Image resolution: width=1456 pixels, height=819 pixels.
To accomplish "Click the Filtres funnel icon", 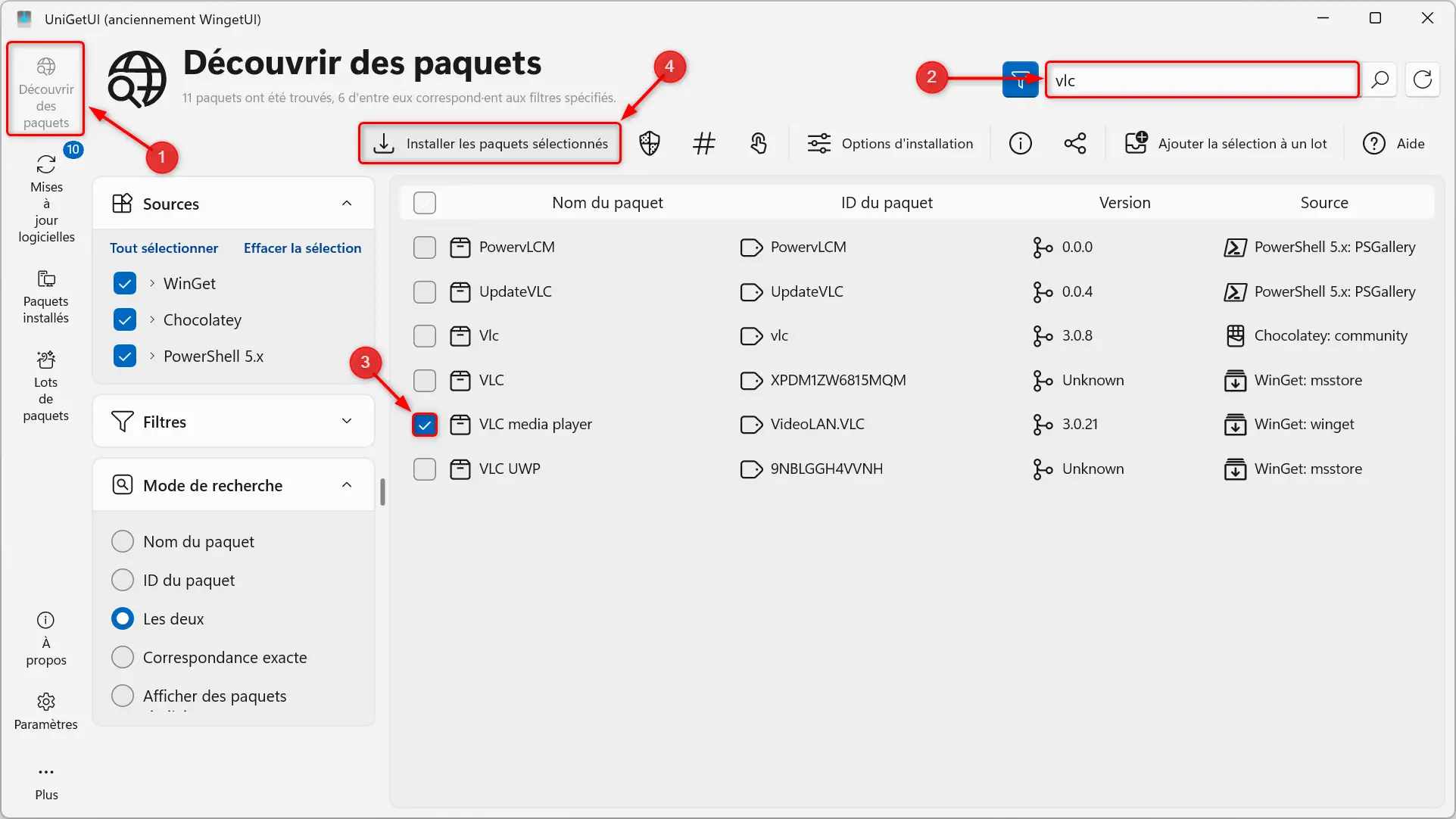I will coord(122,421).
